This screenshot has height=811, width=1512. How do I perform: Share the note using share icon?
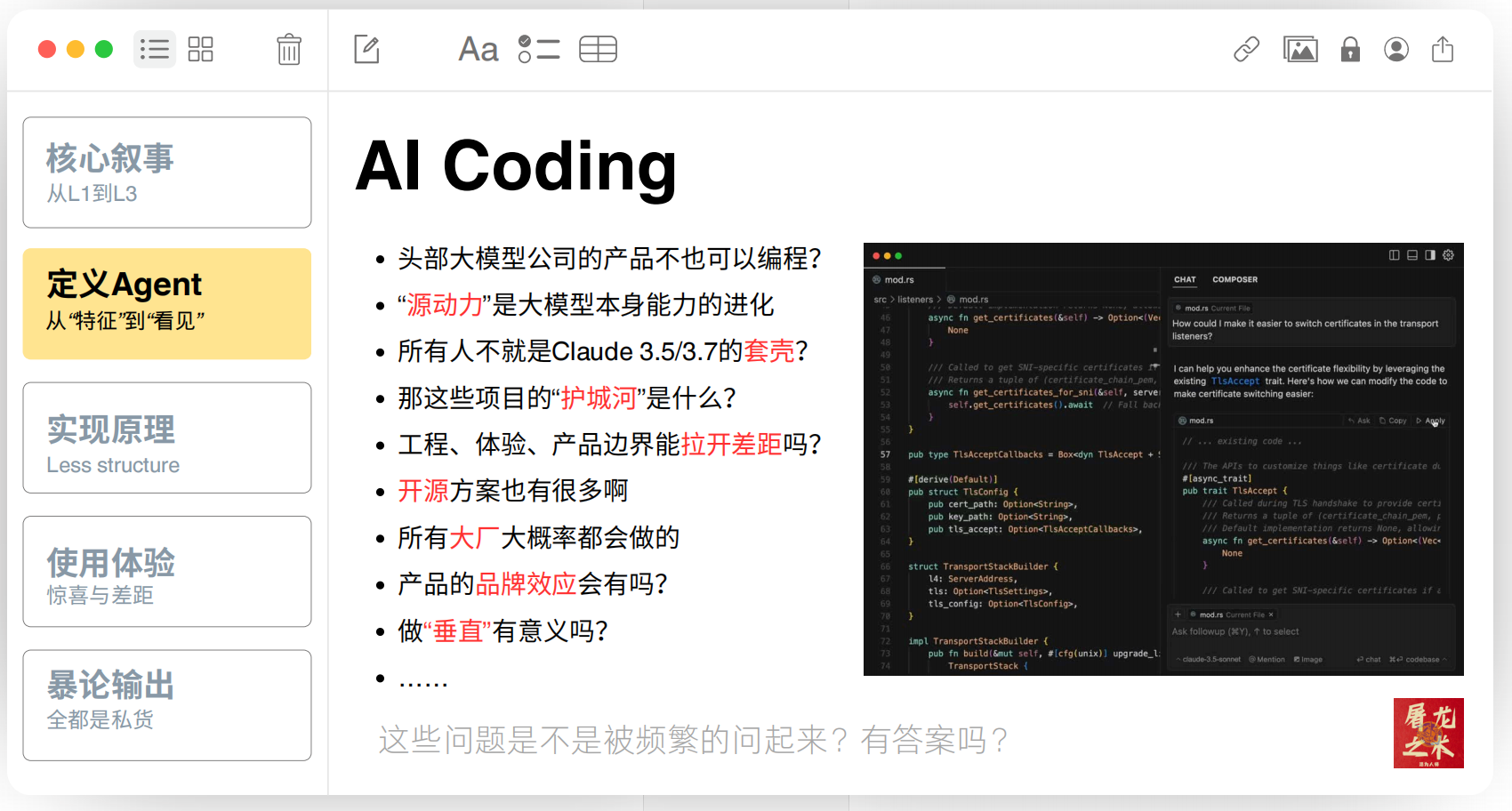(1443, 49)
